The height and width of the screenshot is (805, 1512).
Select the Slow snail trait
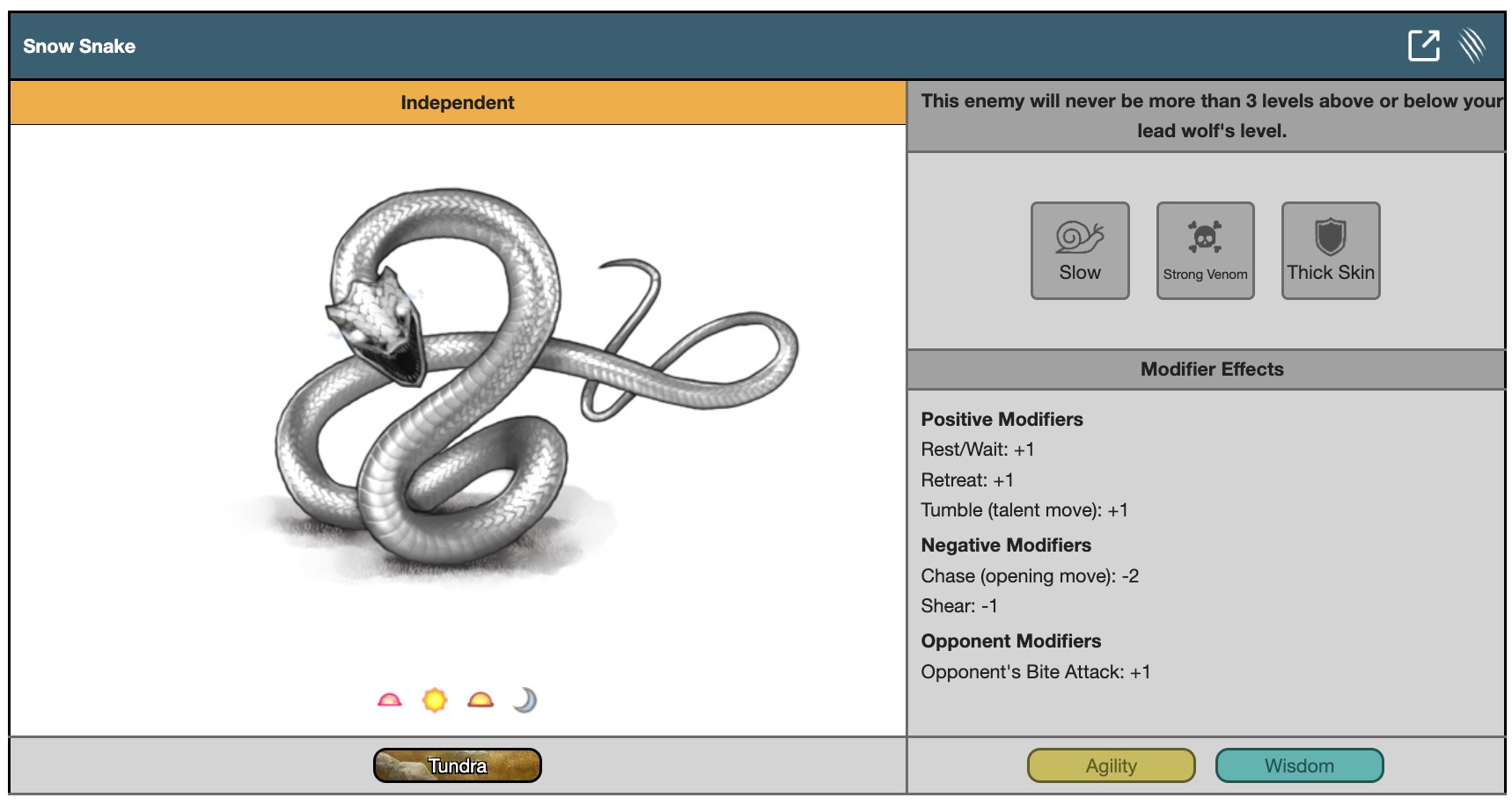(1080, 251)
